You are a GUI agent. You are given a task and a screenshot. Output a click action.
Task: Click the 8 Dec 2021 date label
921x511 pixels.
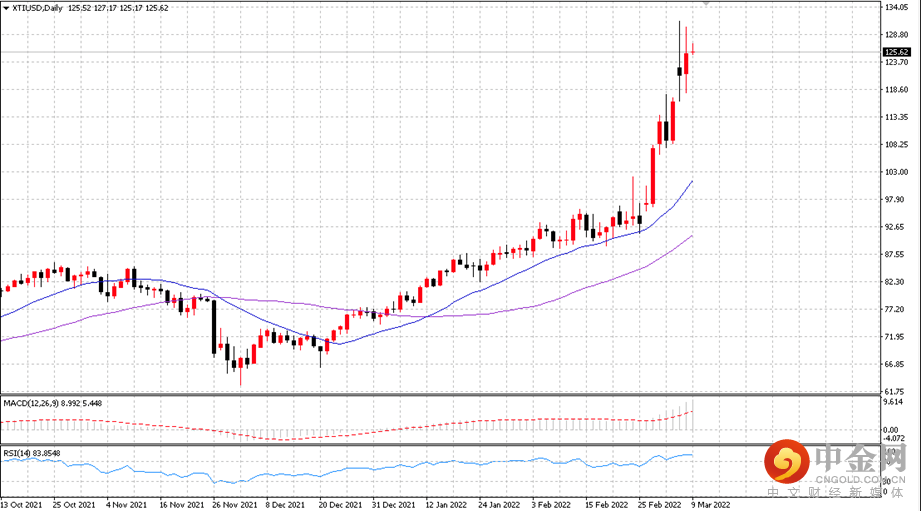285,505
